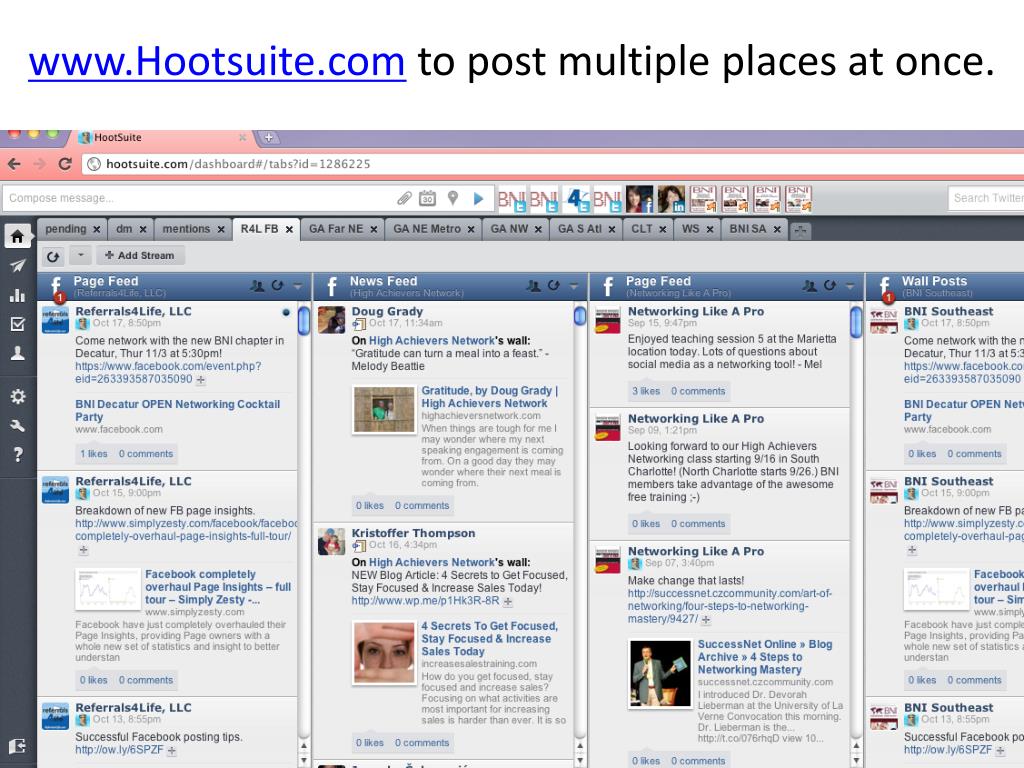
Task: Open the www.Hootsuite.com link in the slide title
Action: pos(217,61)
